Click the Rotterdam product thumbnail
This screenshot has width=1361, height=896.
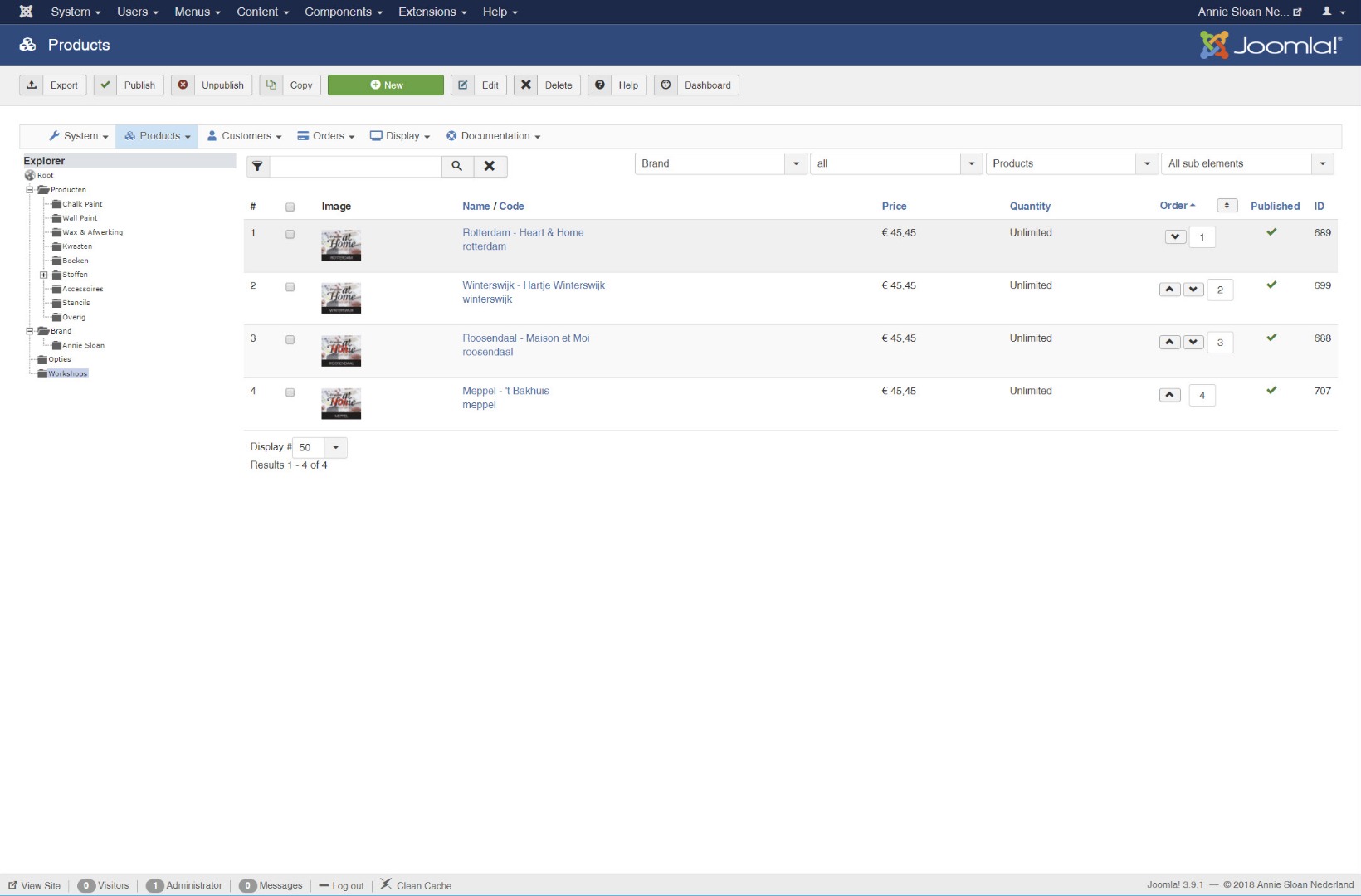341,246
